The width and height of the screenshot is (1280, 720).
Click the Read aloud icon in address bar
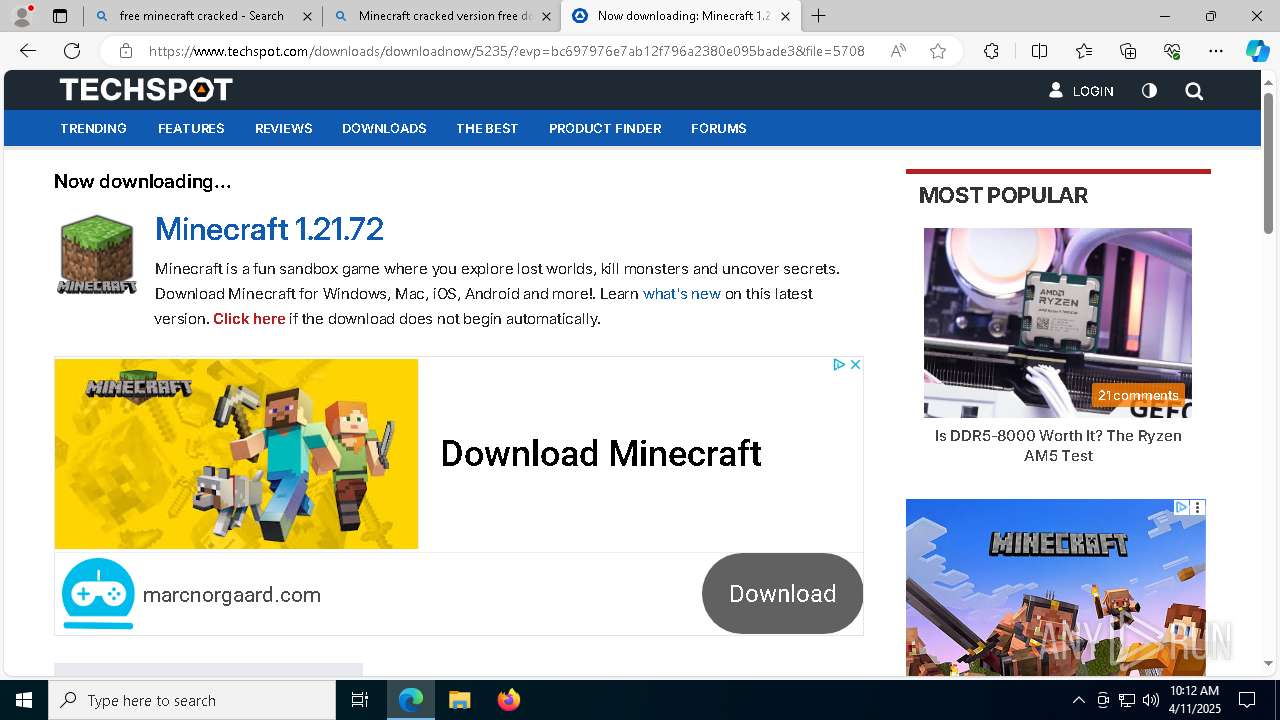(898, 51)
